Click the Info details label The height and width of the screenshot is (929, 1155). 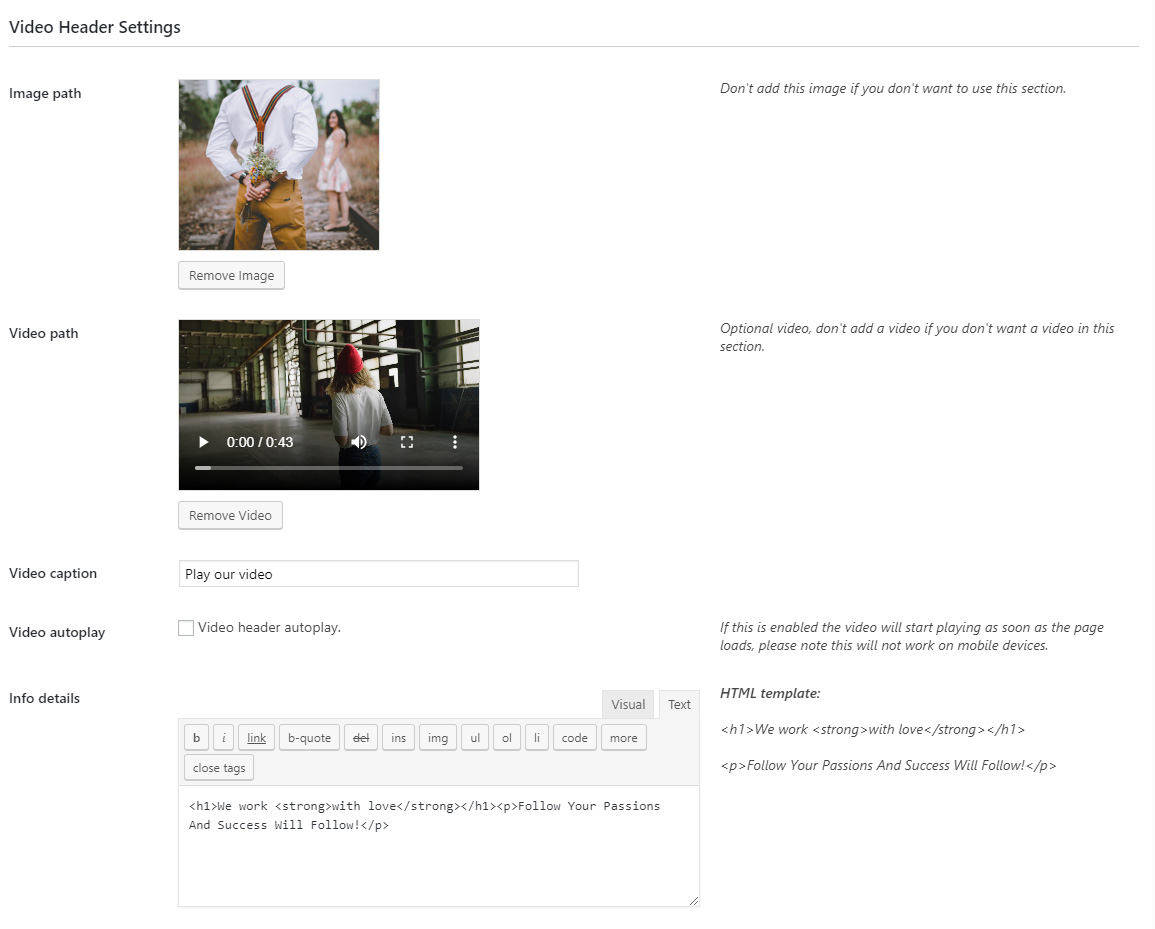44,698
